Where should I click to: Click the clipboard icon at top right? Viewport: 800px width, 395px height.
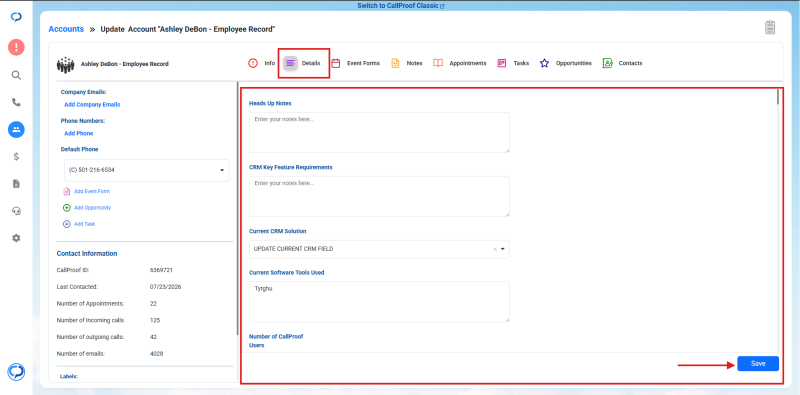770,27
